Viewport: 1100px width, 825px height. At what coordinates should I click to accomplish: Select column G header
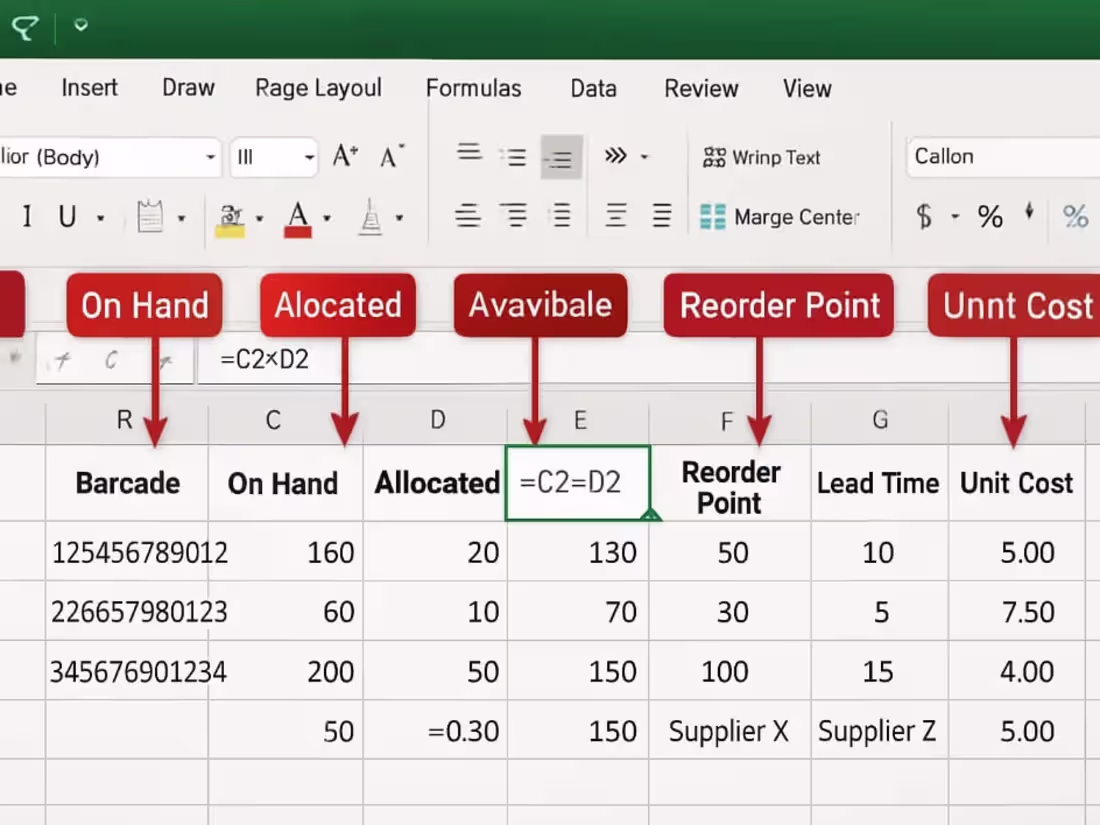(880, 421)
